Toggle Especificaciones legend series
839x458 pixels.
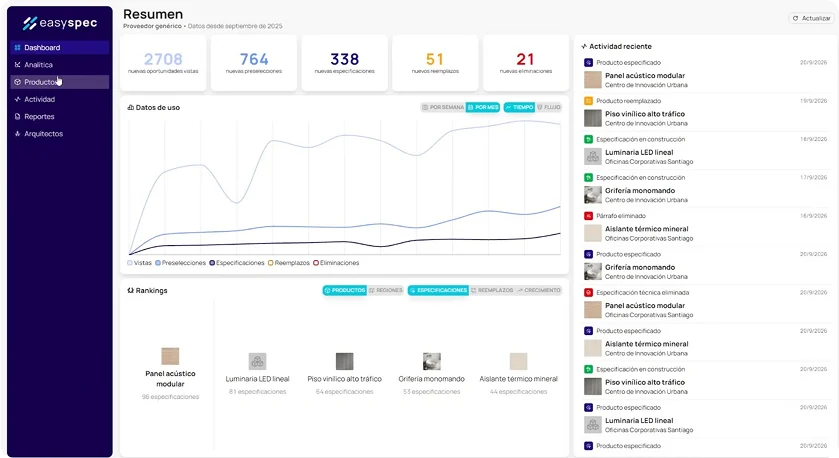237,263
